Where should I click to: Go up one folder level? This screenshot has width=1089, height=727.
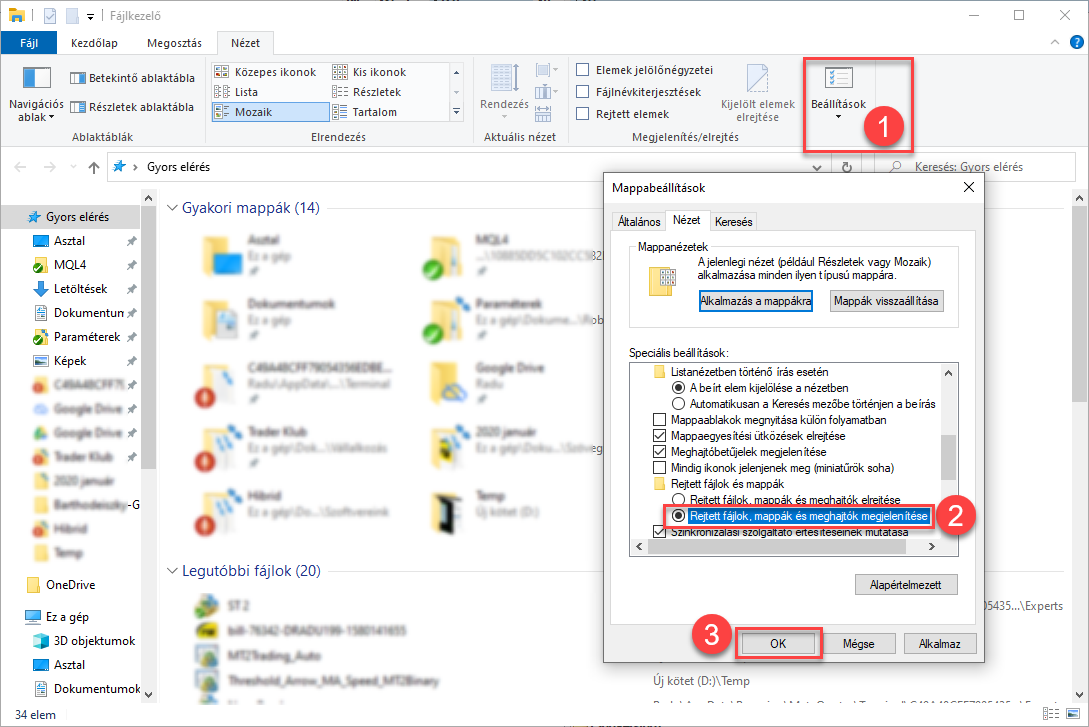pos(94,167)
